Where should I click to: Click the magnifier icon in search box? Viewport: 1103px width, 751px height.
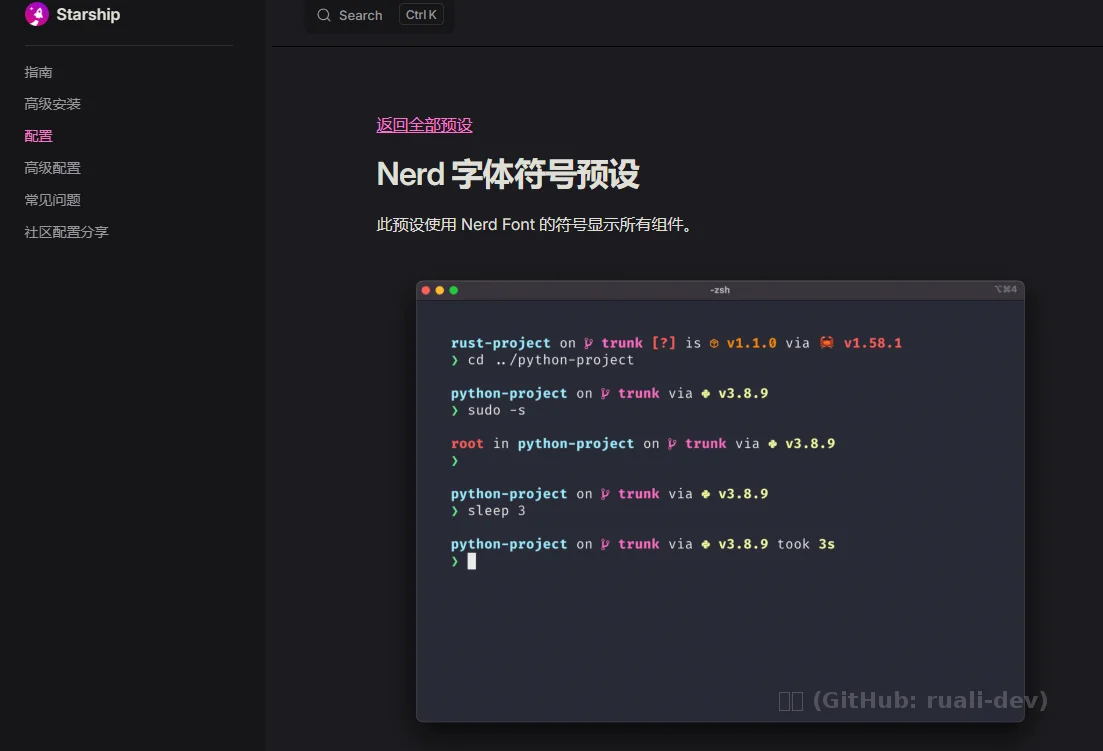click(x=324, y=15)
